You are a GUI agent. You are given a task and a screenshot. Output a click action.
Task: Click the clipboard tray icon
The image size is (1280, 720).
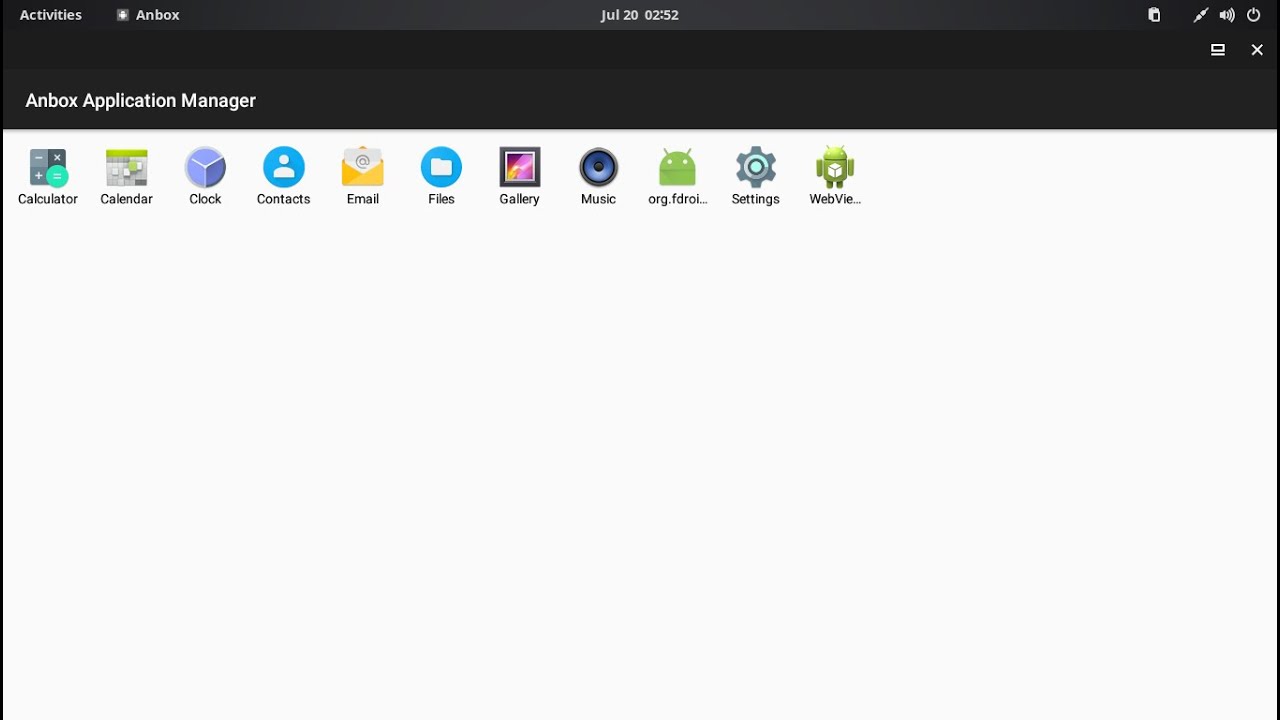coord(1154,15)
